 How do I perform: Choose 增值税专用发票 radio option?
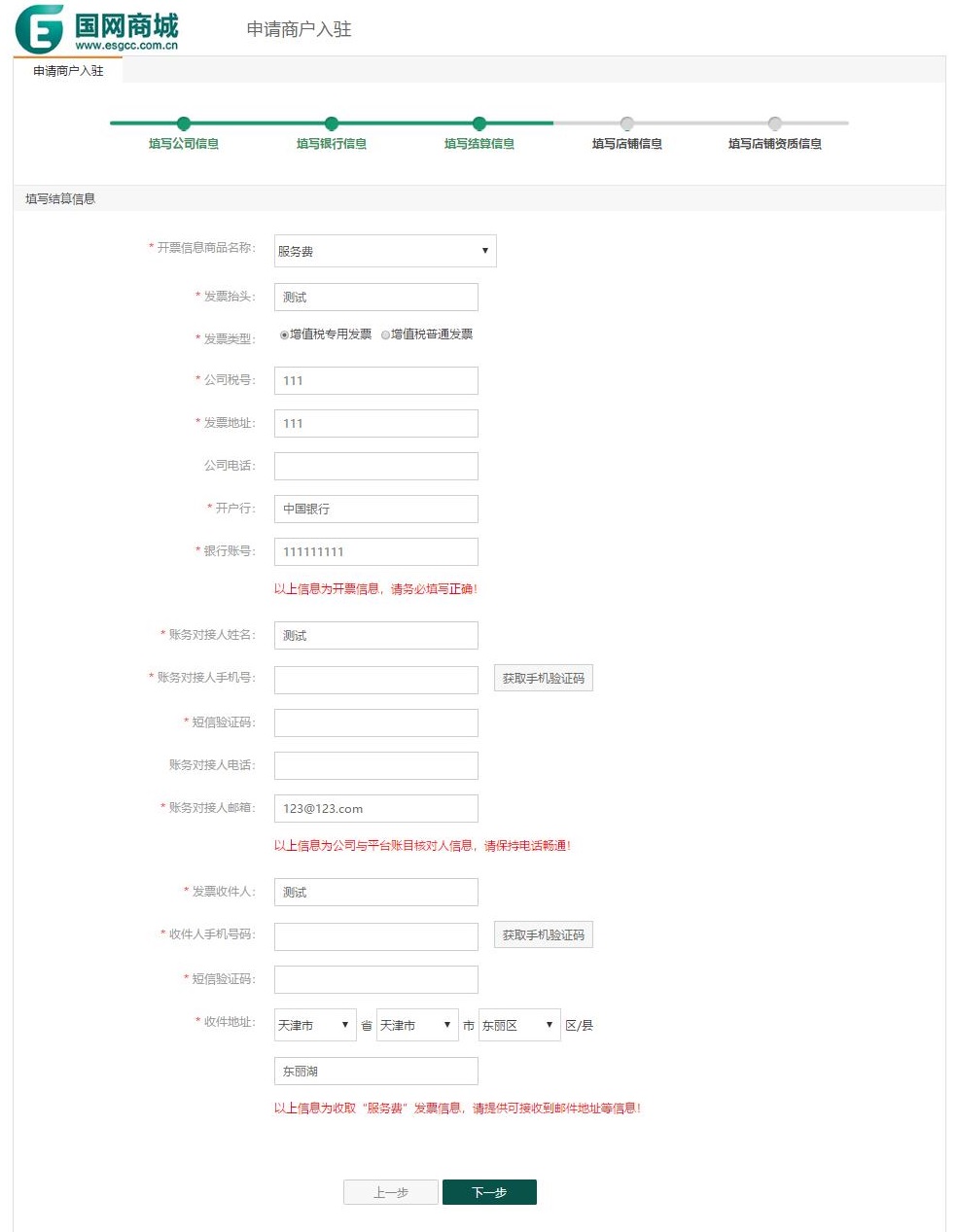pos(284,334)
